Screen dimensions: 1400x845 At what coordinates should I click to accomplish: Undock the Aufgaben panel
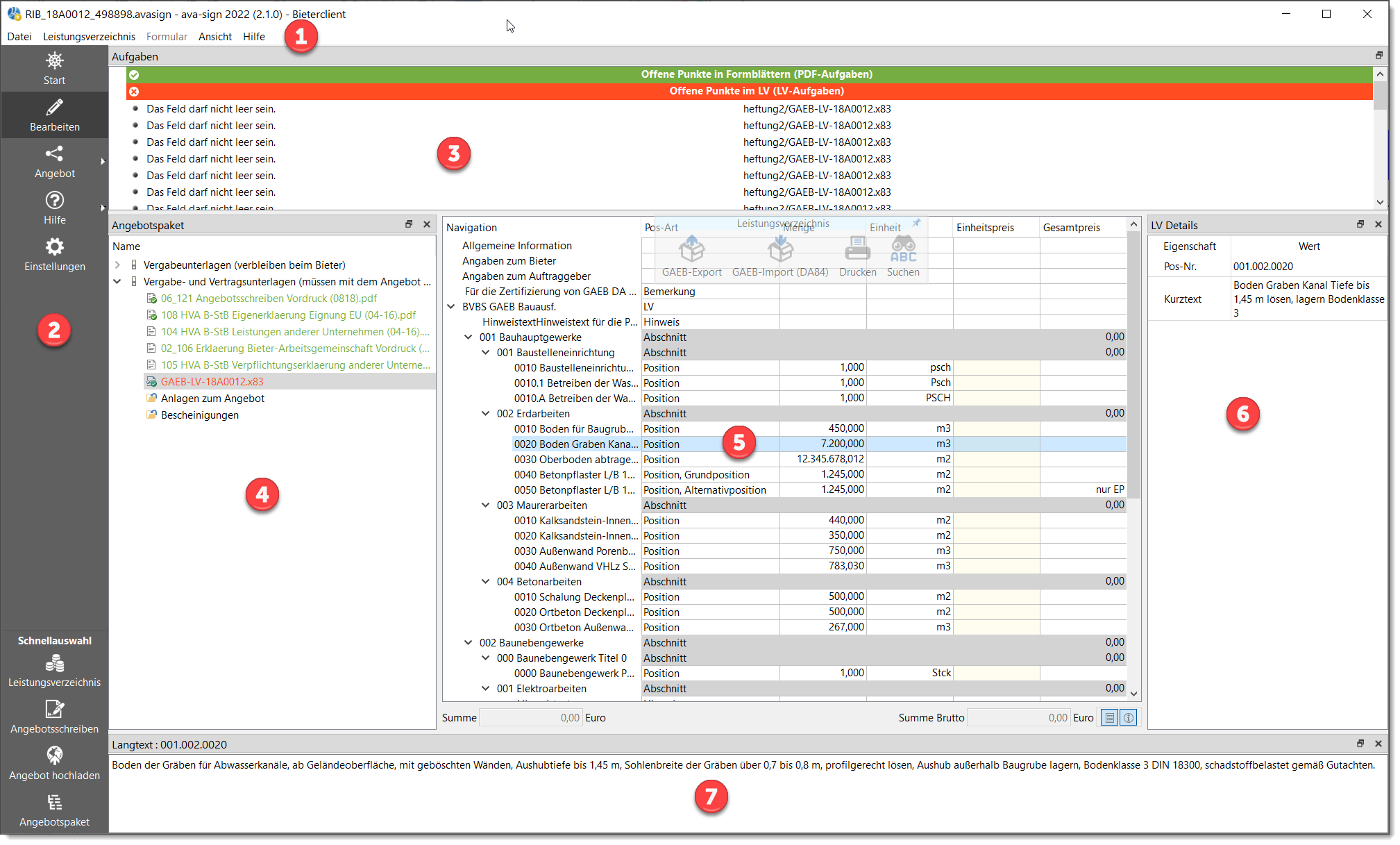1378,56
